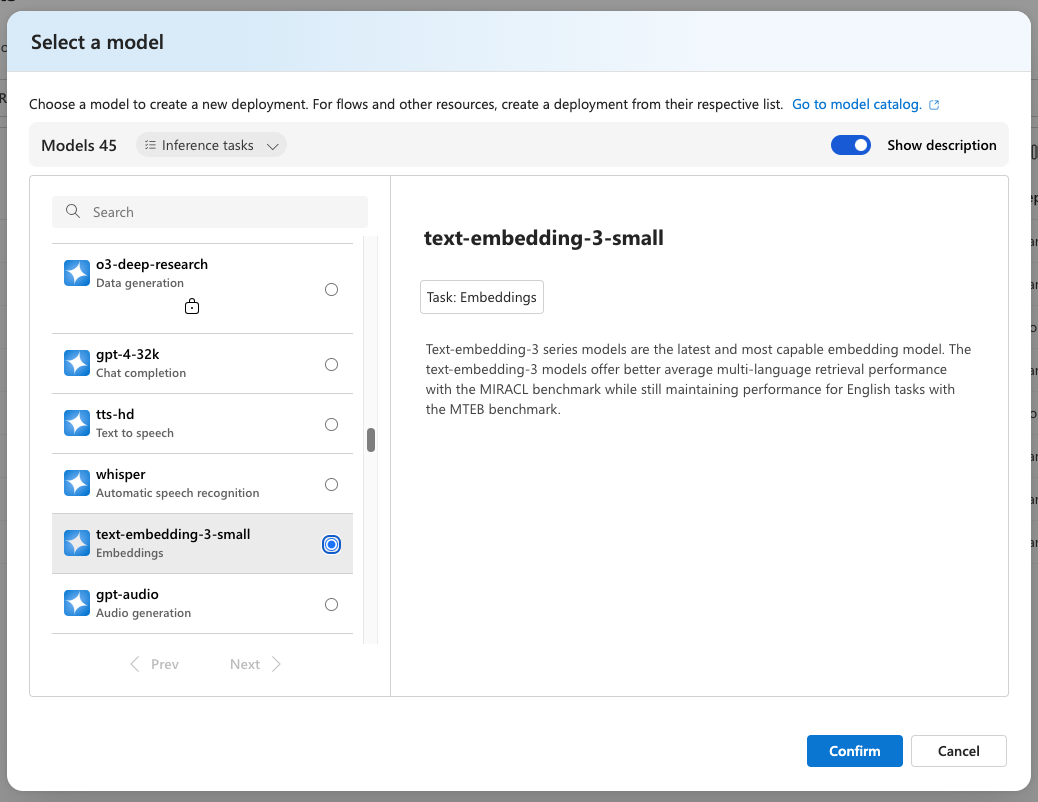Select the tts-hd radio button
This screenshot has height=802, width=1038.
[x=332, y=425]
